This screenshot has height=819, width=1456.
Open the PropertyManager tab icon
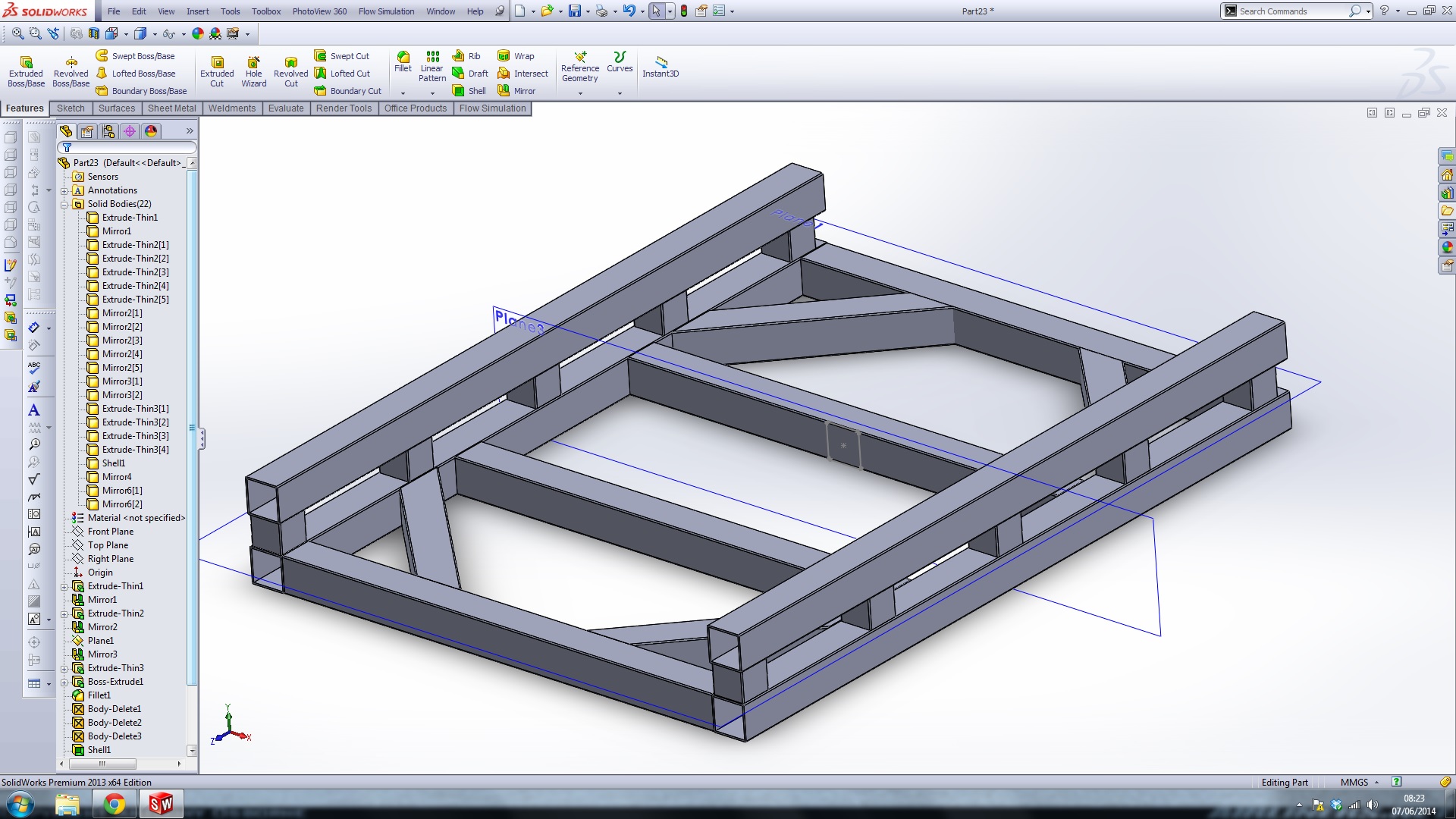click(x=87, y=131)
